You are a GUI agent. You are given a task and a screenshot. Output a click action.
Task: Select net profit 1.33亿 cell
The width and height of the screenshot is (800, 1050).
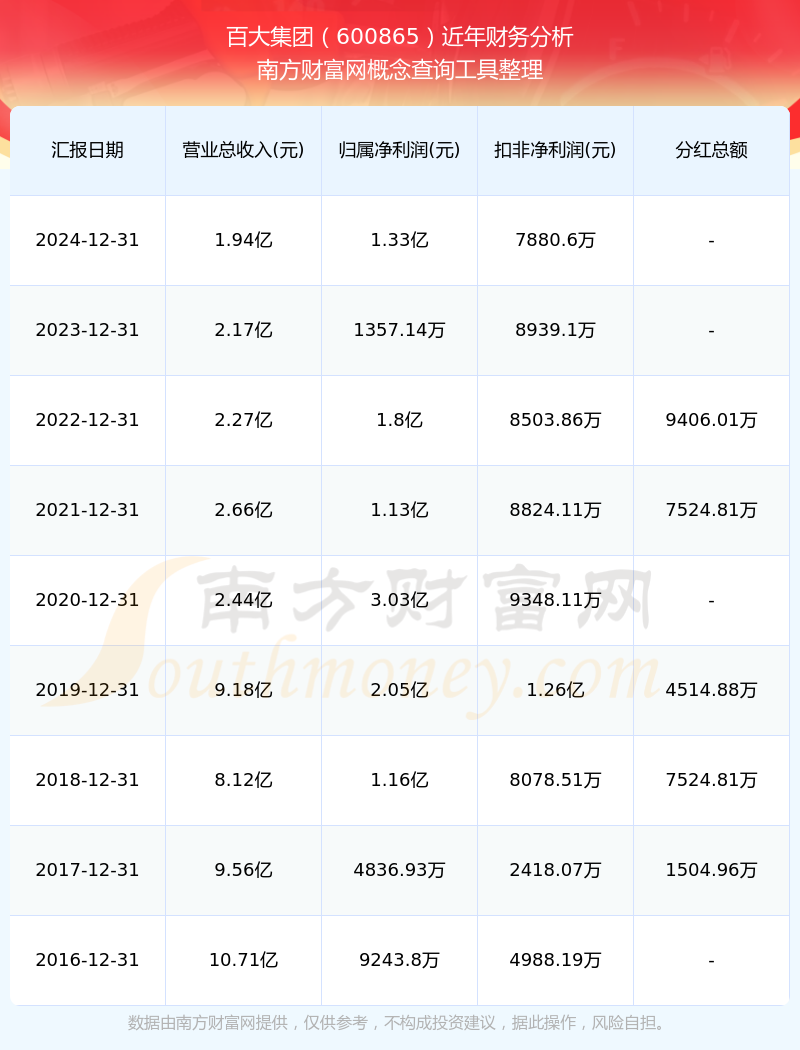click(400, 240)
